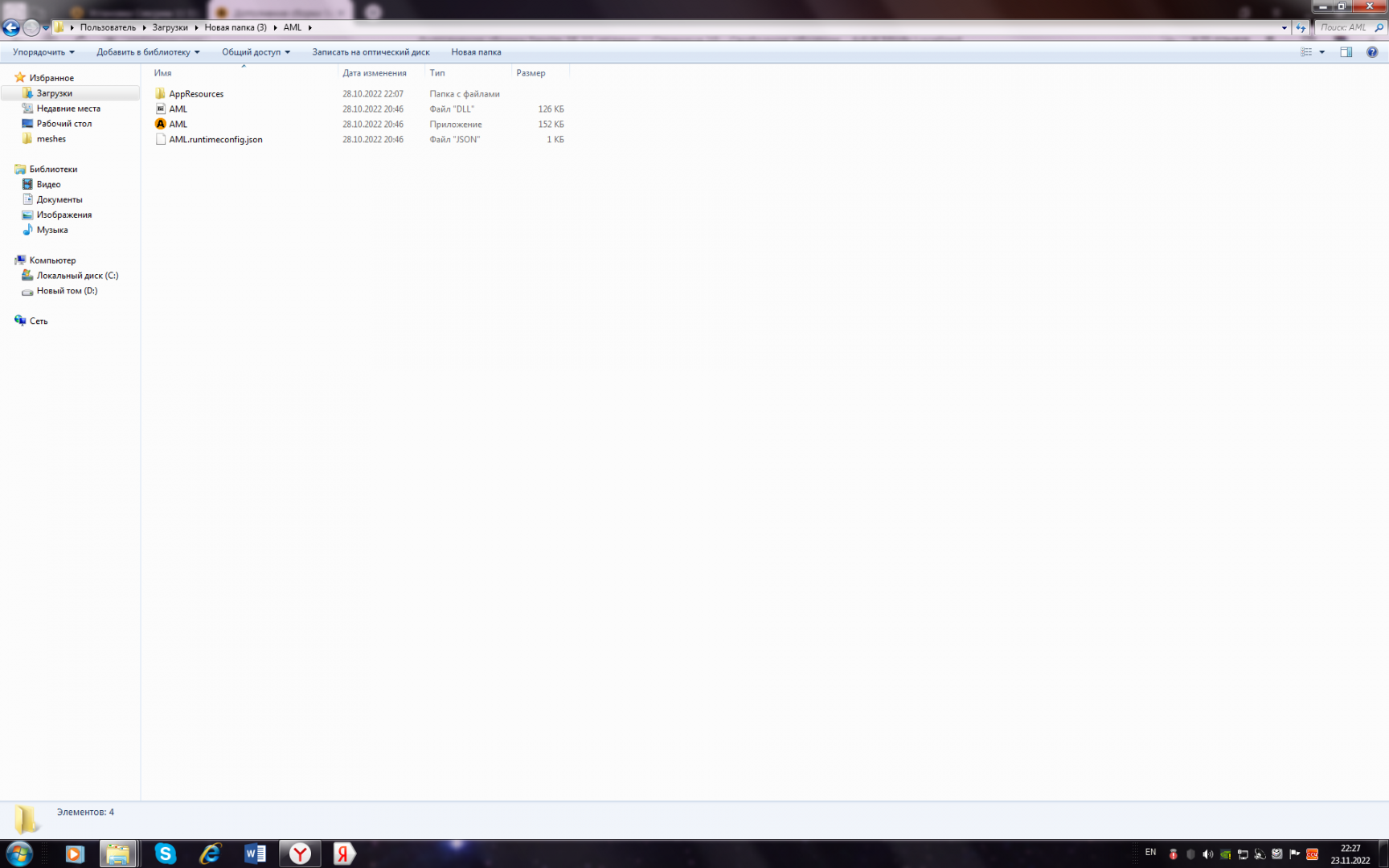Open the change view options dropdown arrow
This screenshot has width=1389, height=868.
pos(1322,52)
